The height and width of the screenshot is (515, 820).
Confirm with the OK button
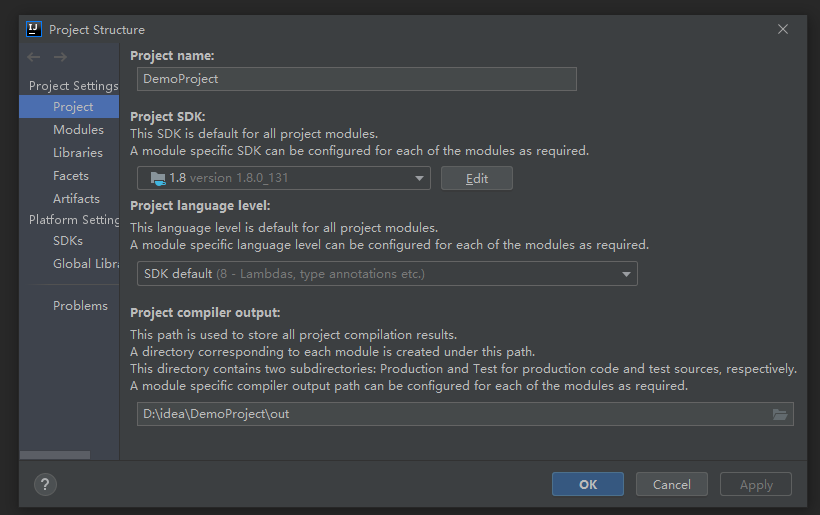click(587, 484)
